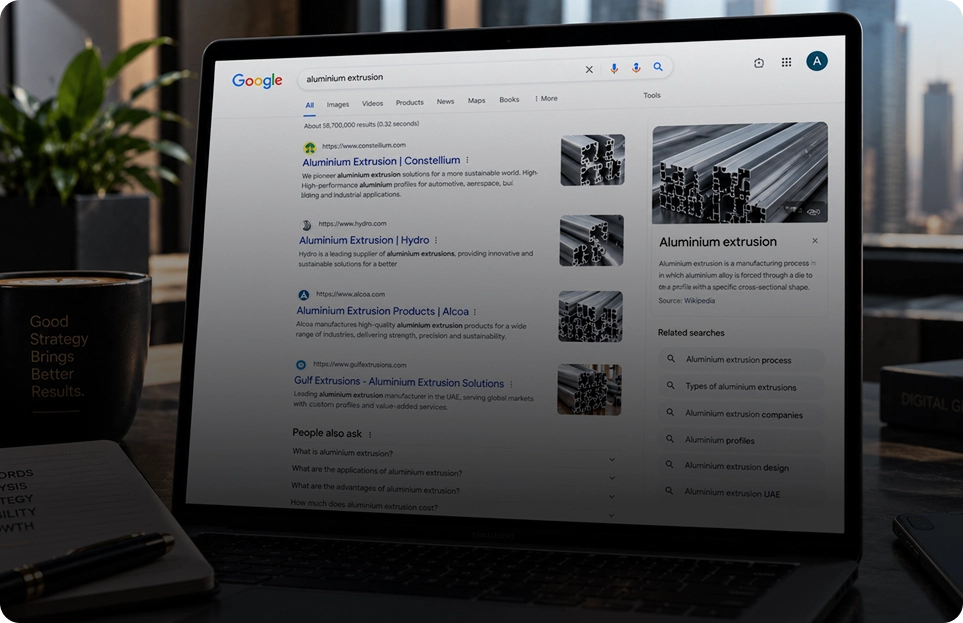This screenshot has height=623, width=963.
Task: Click Hydro site favicon
Action: 306,225
